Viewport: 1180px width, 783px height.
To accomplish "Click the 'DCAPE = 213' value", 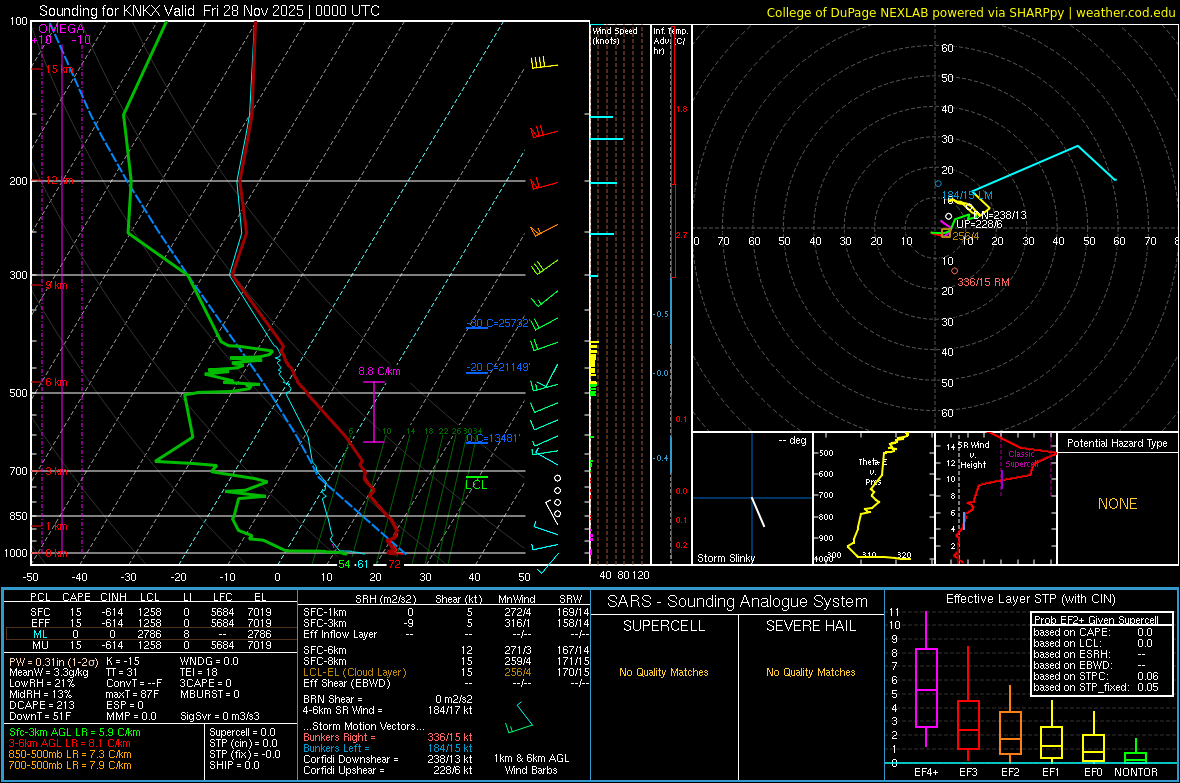I will (x=42, y=705).
